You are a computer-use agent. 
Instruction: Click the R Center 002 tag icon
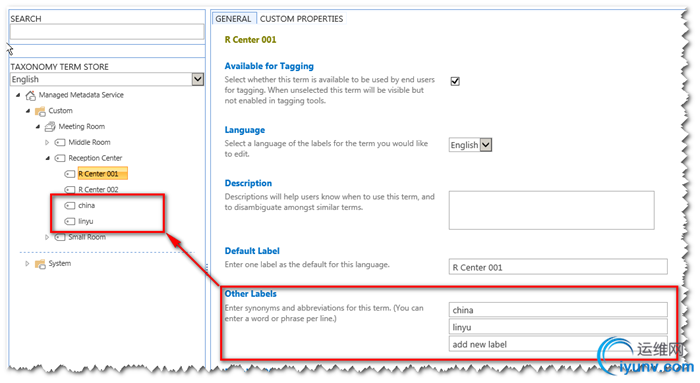click(x=70, y=190)
